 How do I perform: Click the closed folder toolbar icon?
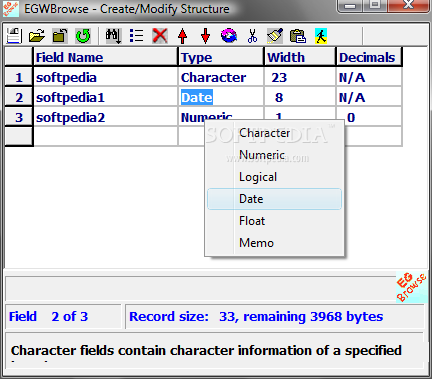pyautogui.click(x=60, y=35)
